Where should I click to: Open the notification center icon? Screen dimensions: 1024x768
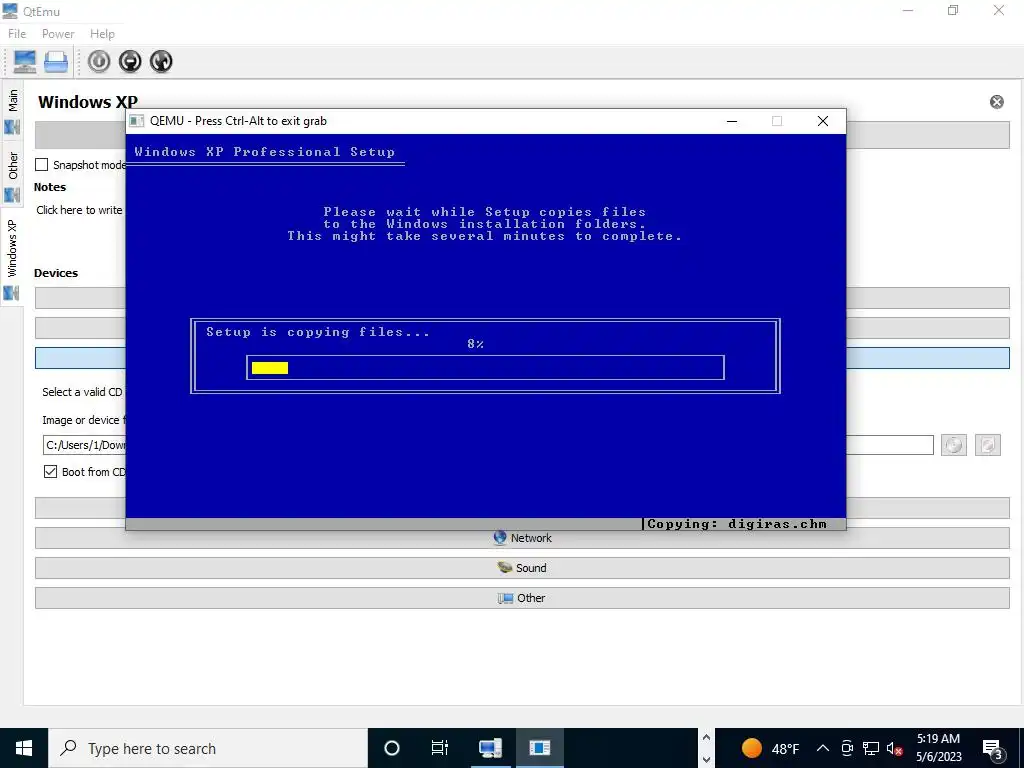[x=993, y=750]
